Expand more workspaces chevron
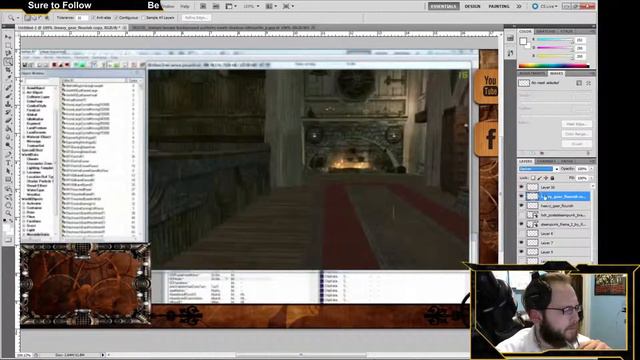Image resolution: width=640 pixels, height=360 pixels. coord(519,6)
